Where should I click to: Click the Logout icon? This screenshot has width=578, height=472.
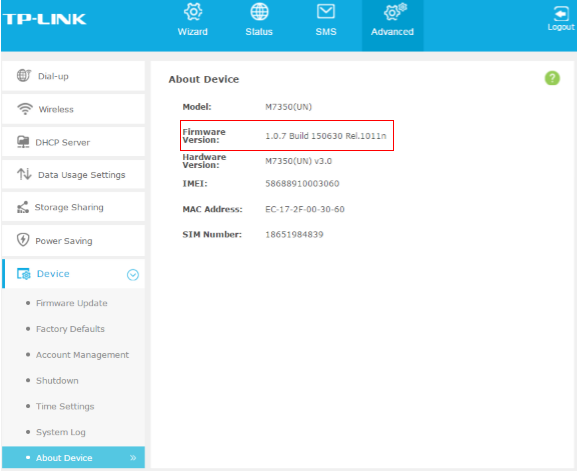coord(561,14)
